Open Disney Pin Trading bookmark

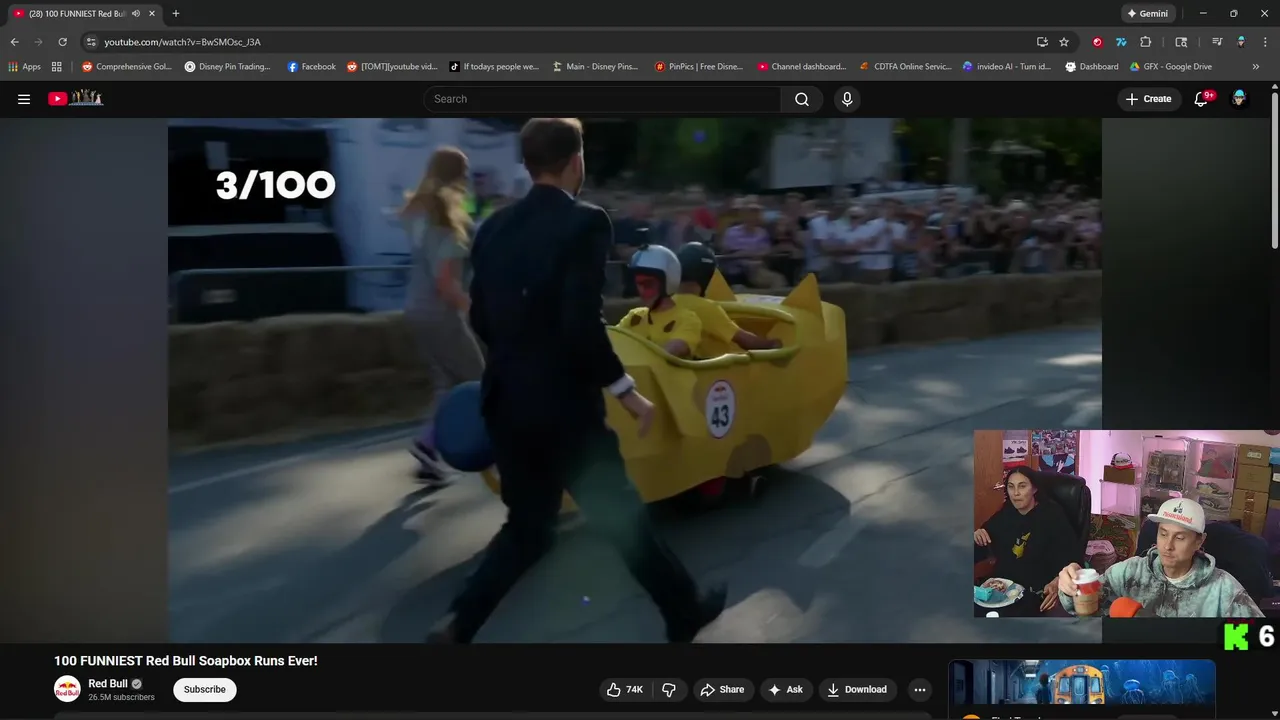pyautogui.click(x=228, y=66)
